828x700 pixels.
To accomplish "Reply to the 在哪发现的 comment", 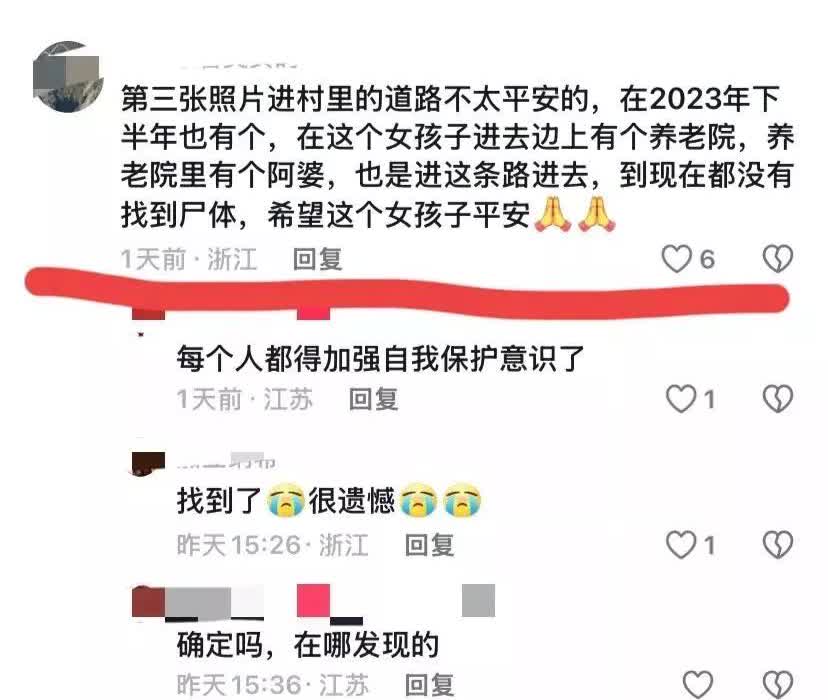I will click(x=429, y=685).
